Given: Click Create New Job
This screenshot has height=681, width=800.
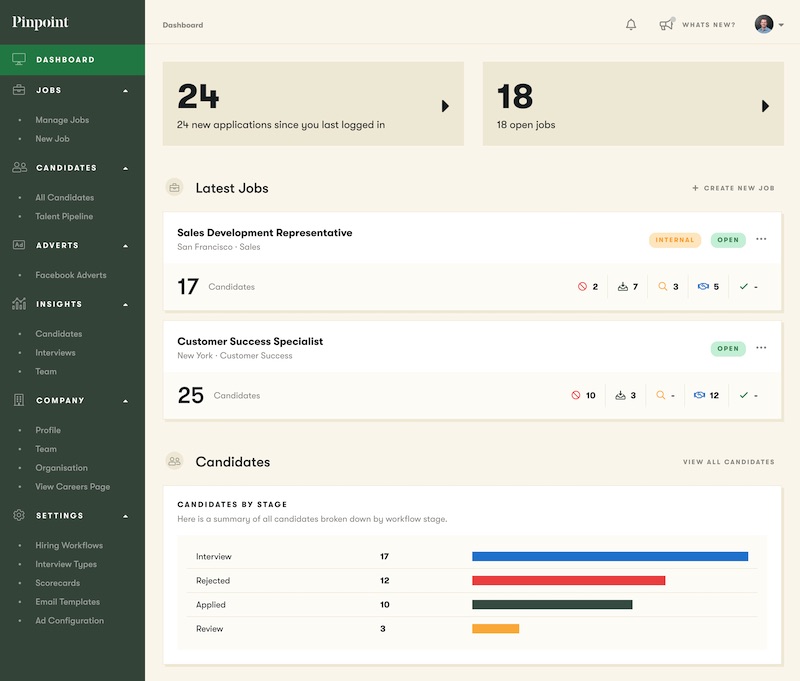Looking at the screenshot, I should click(734, 188).
